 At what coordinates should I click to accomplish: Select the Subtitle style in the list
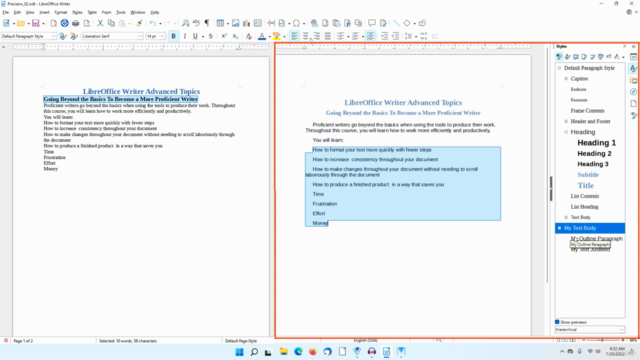[588, 175]
